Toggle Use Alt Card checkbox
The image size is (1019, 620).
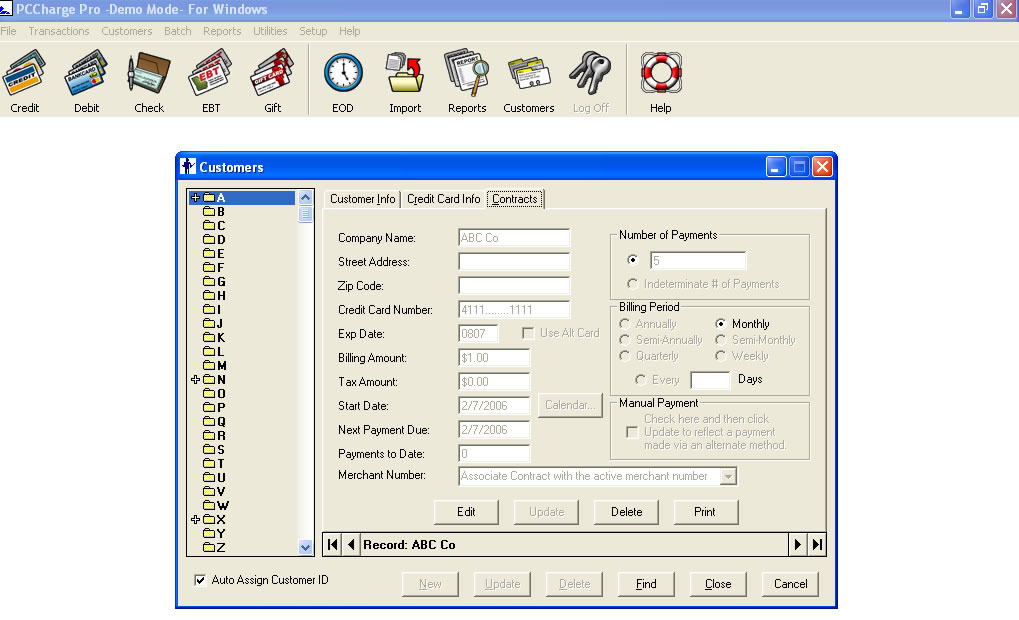[x=528, y=333]
